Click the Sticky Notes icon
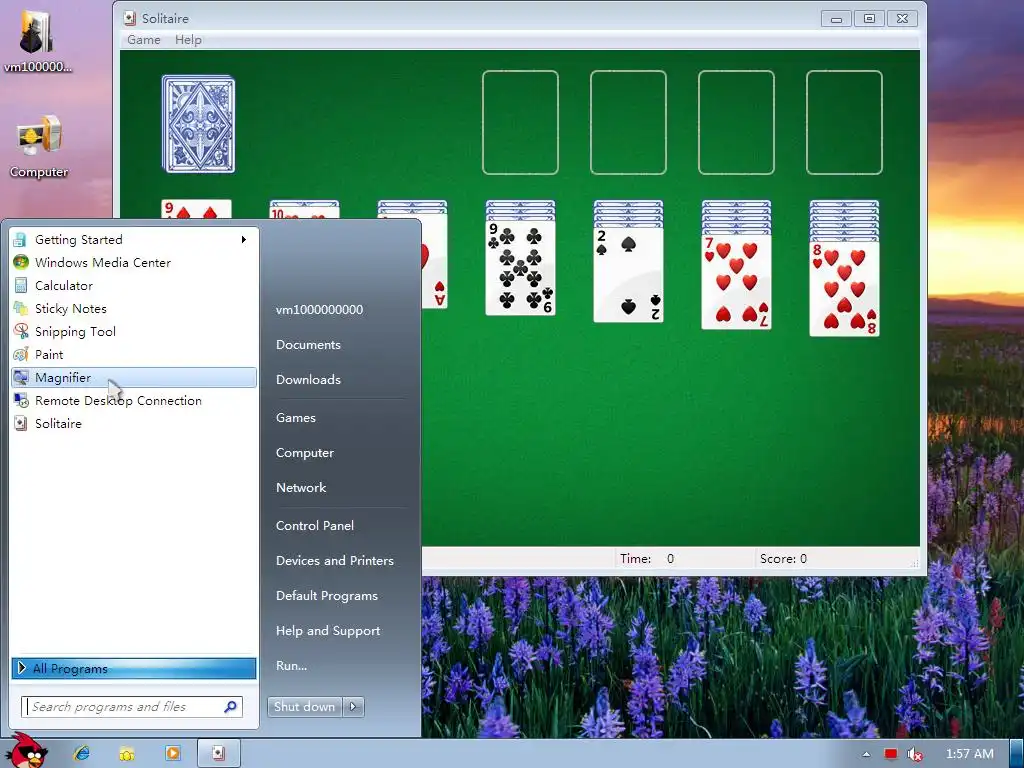 pyautogui.click(x=21, y=308)
